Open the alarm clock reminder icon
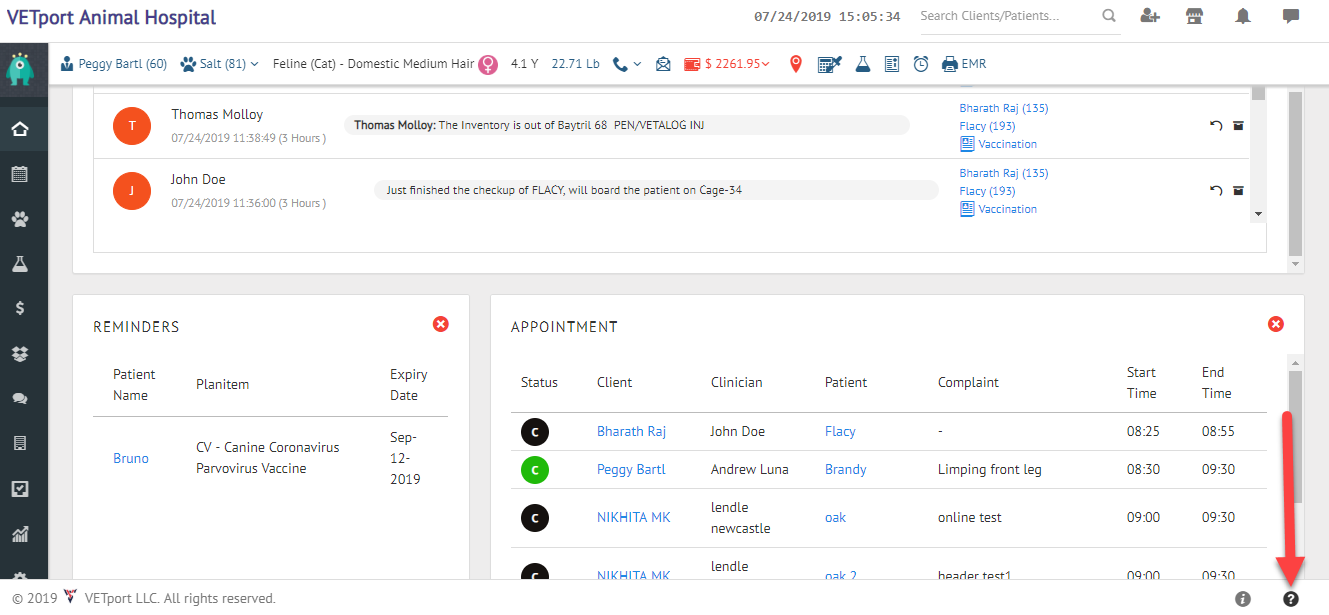Screen dimensions: 1329x615 coord(921,64)
